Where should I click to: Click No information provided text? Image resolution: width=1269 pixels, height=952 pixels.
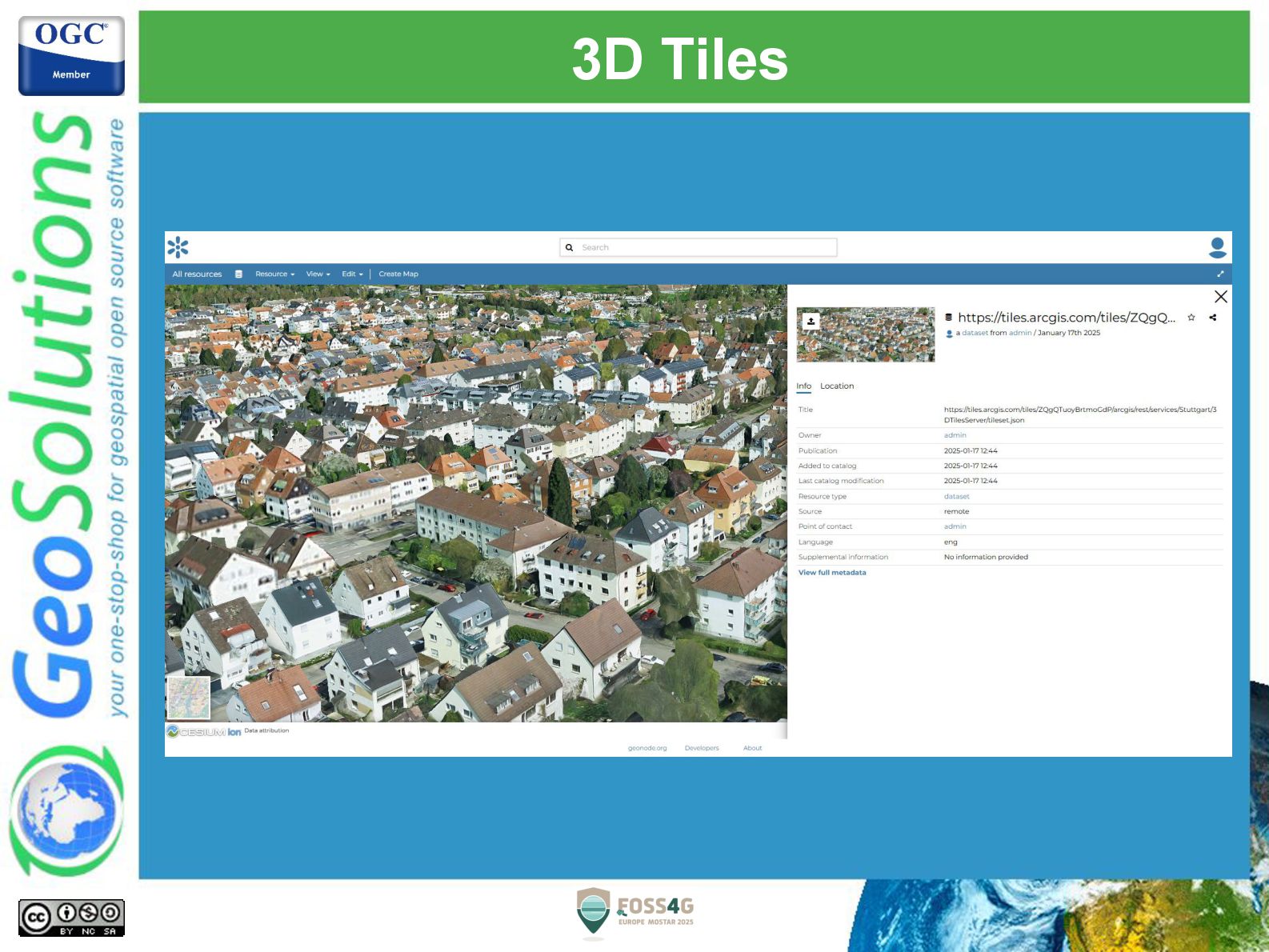tap(986, 558)
